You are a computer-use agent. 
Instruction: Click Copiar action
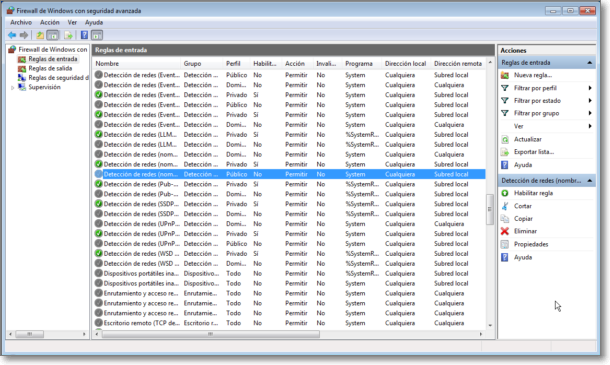[523, 219]
